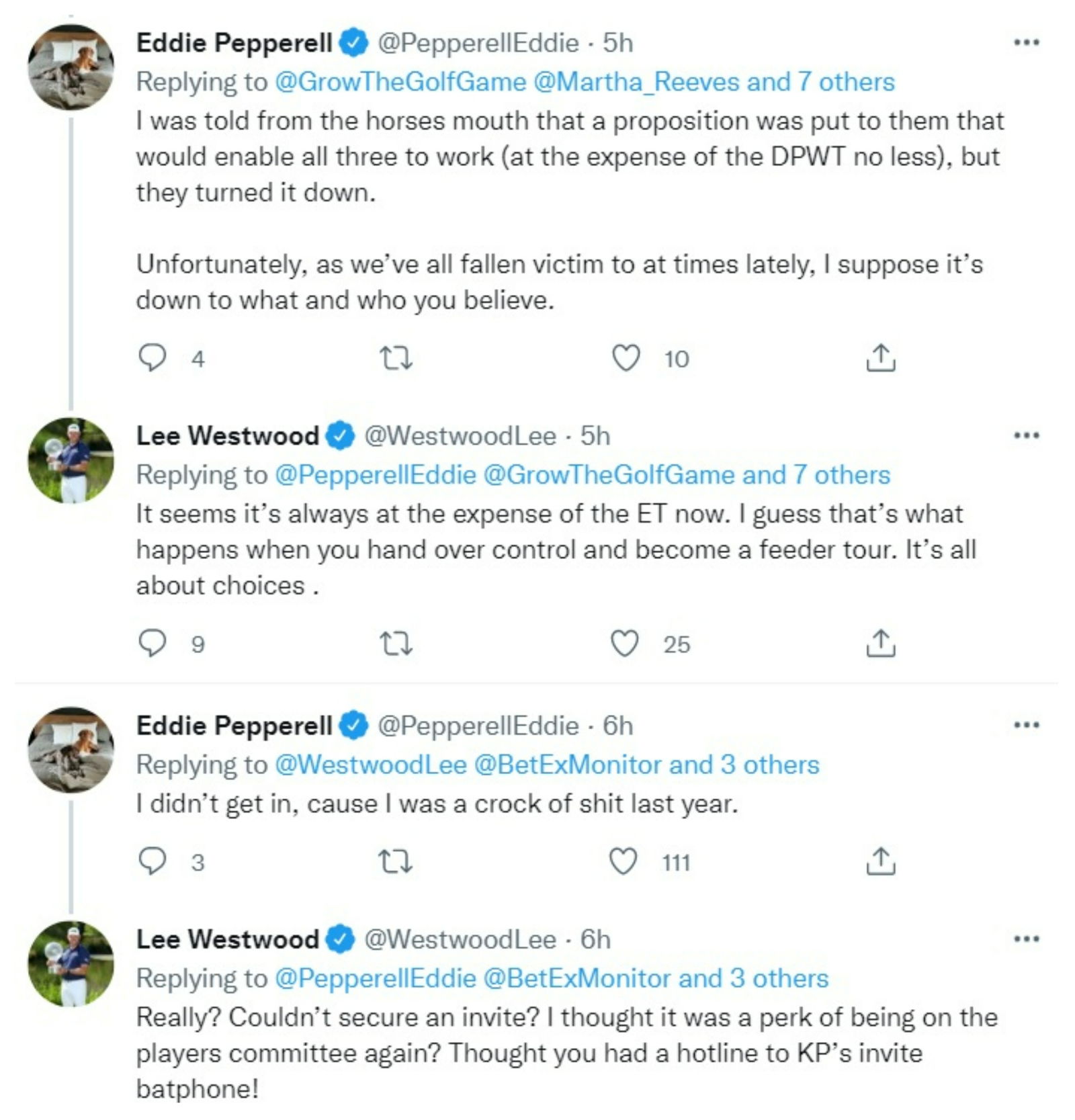Viewport: 1075px width, 1120px height.
Task: Reply to Eddie Pepperell's 'horses mouth' tweet
Action: point(153,358)
